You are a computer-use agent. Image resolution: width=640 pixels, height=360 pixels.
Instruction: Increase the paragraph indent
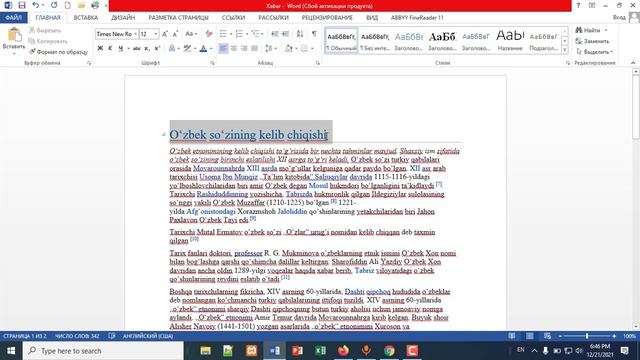285,34
